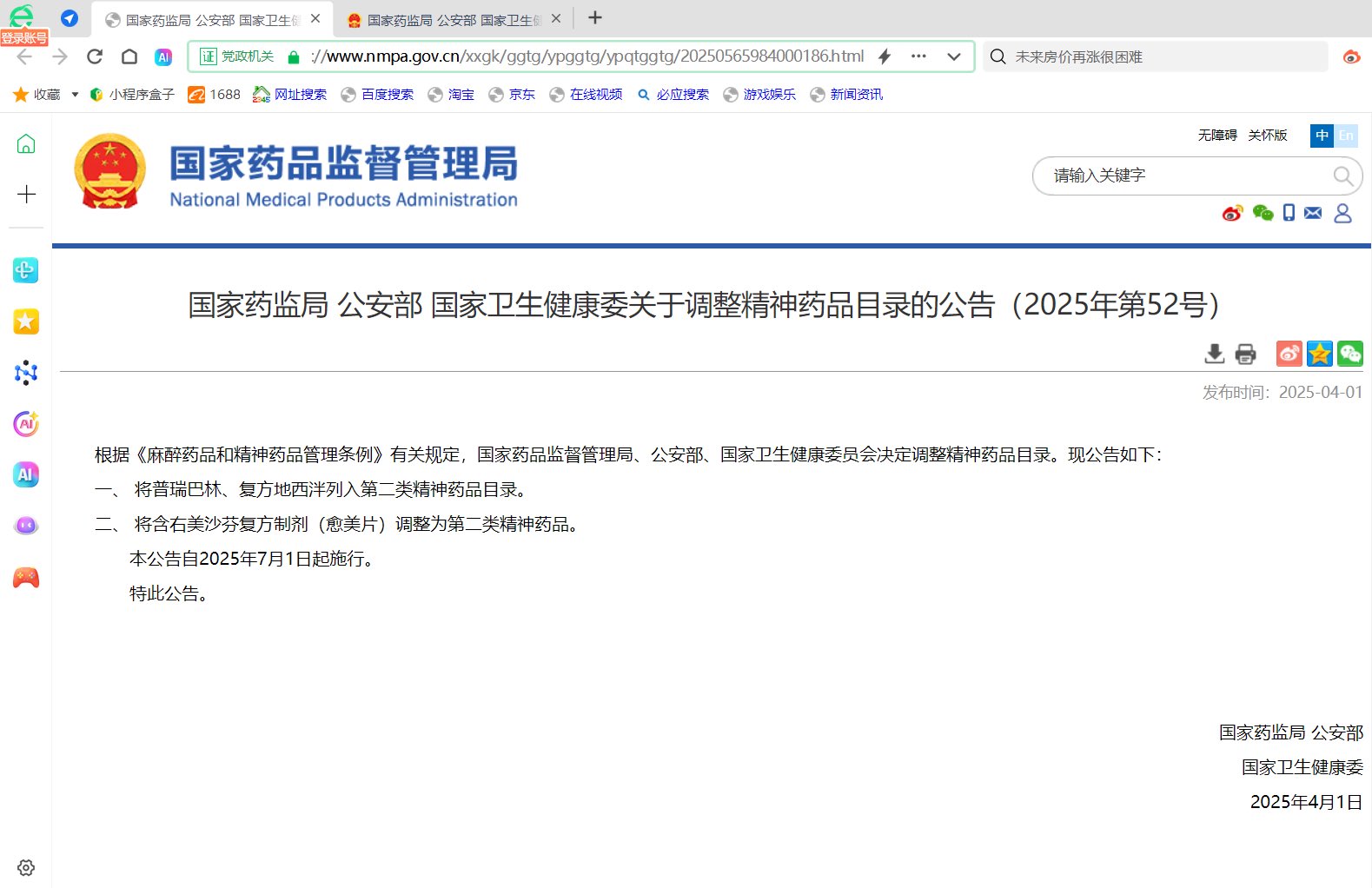Enable 关怀版 care mode

(1267, 136)
